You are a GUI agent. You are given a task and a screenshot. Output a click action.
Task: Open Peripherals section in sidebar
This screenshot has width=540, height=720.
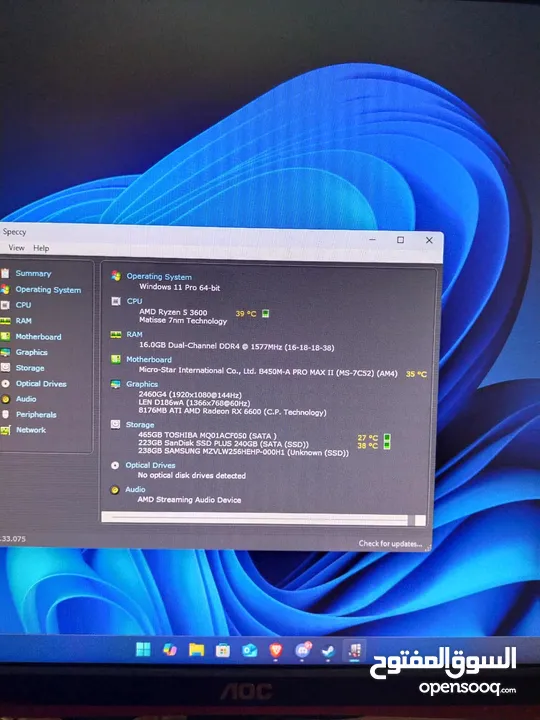click(36, 415)
